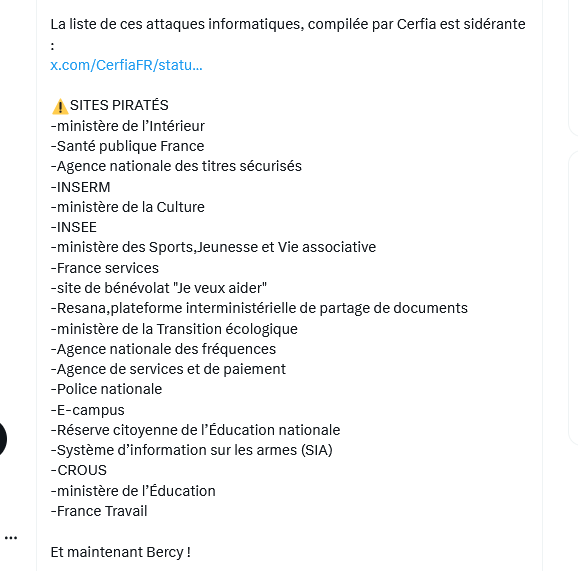This screenshot has height=571, width=578.
Task: Click the "SITES PIRATÉS" heading text
Action: pos(119,105)
